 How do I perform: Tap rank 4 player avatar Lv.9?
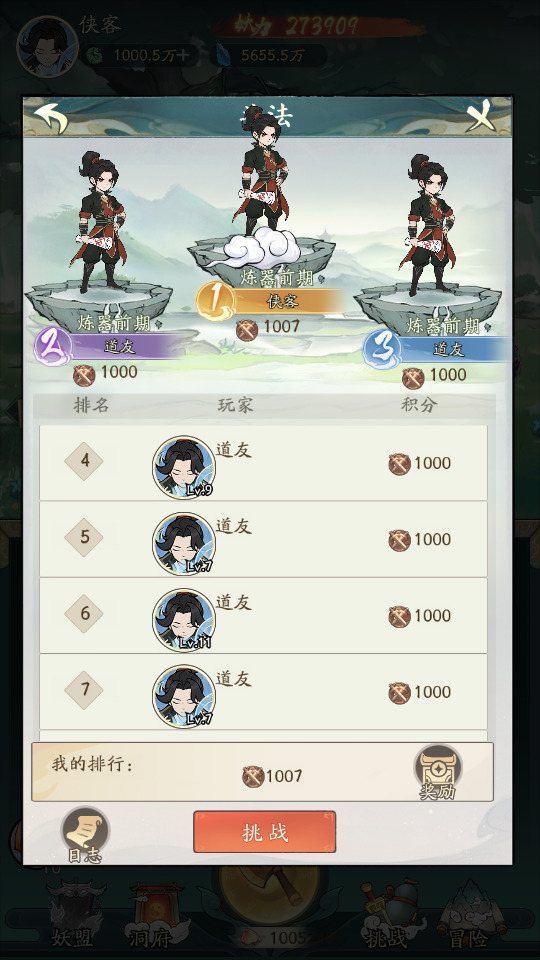[x=184, y=467]
